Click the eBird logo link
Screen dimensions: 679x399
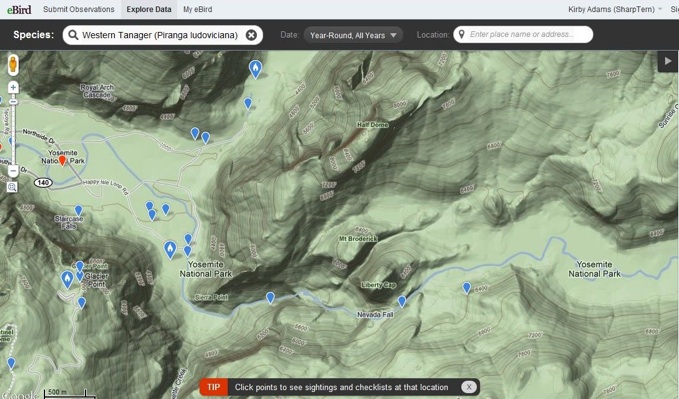[19, 10]
